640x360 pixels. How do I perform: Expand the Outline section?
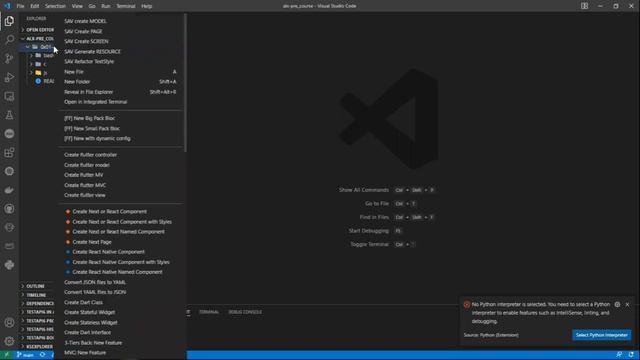38,286
